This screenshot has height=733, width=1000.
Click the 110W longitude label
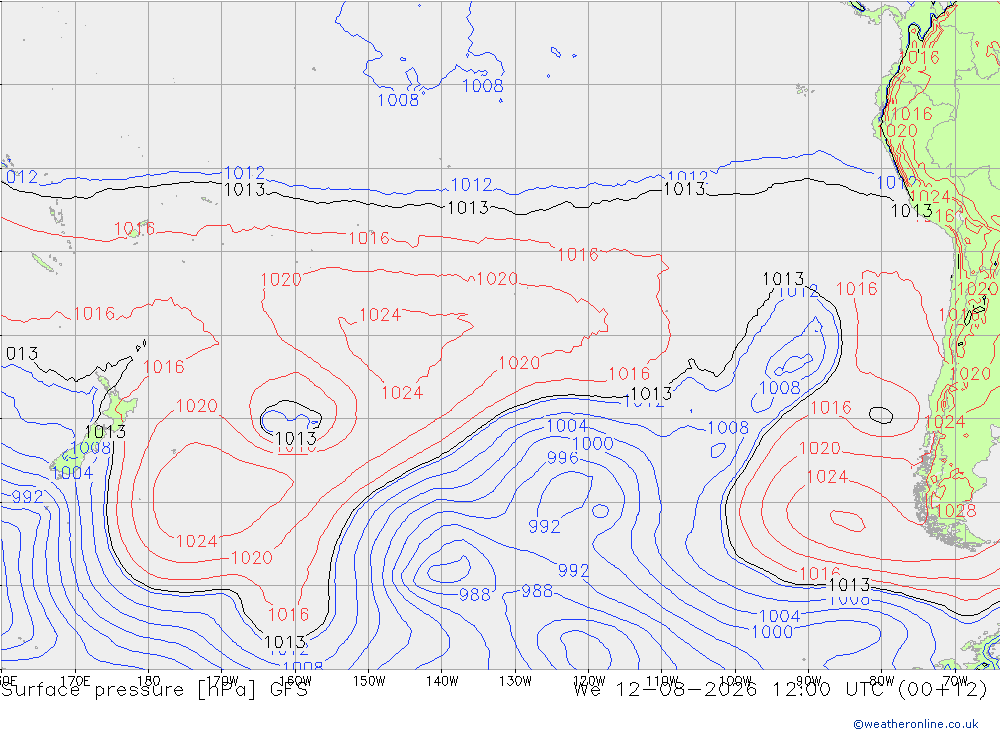coord(662,681)
